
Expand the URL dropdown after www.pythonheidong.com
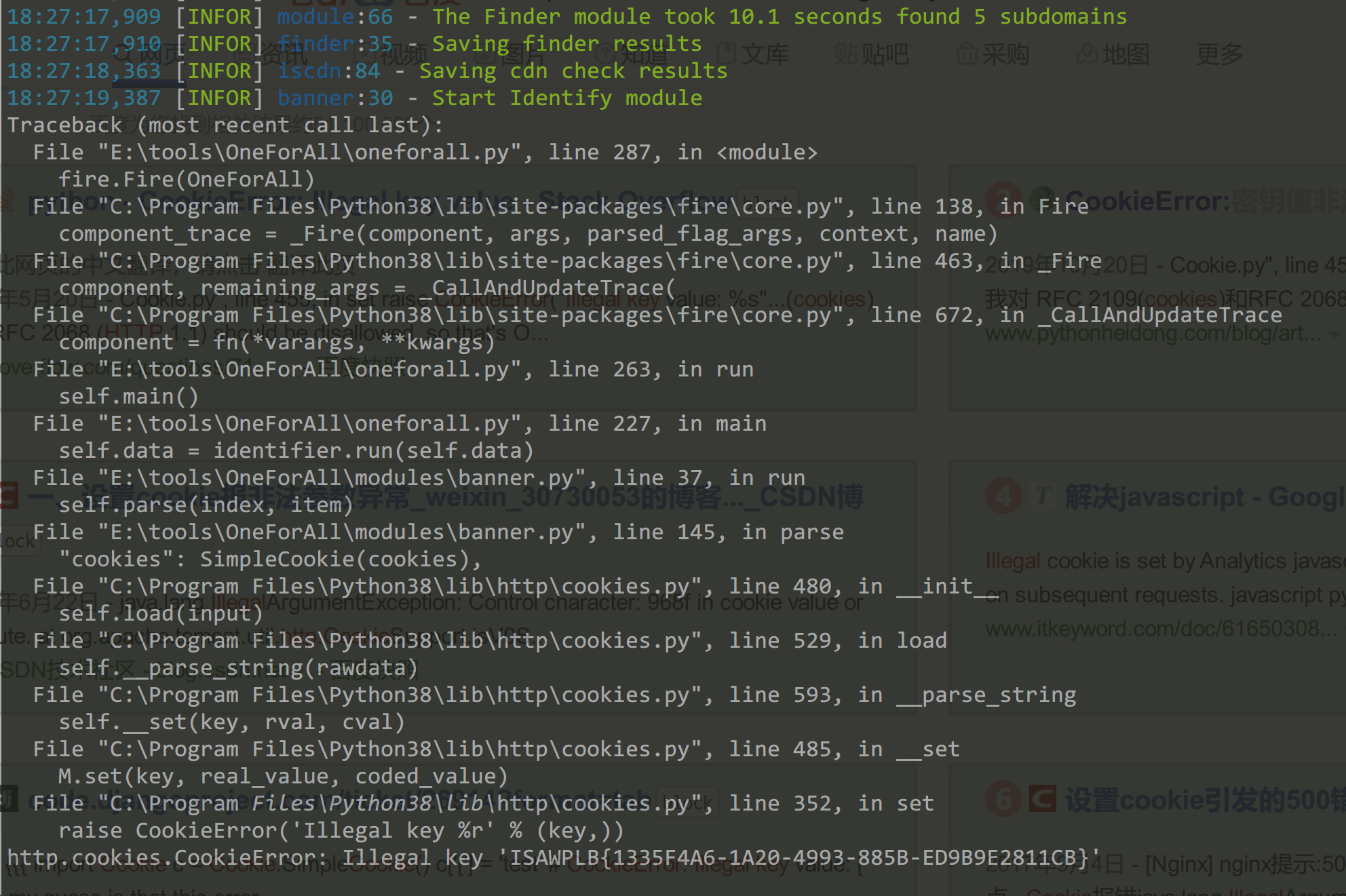click(1332, 334)
